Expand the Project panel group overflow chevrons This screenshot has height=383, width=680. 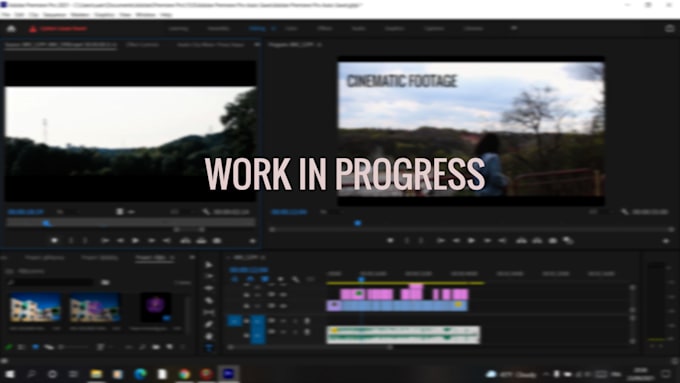[192, 258]
